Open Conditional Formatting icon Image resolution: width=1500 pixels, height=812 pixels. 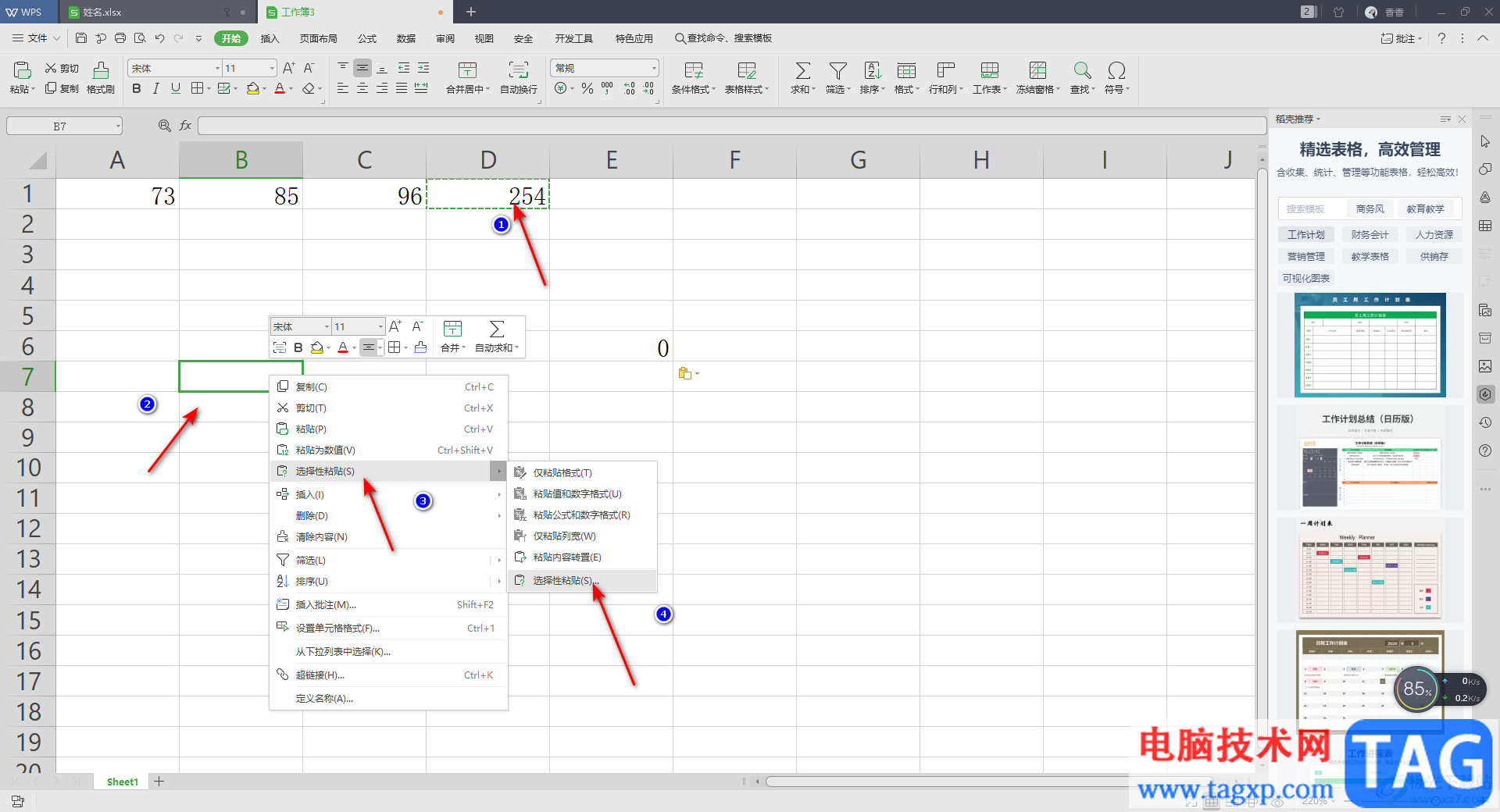click(x=694, y=71)
